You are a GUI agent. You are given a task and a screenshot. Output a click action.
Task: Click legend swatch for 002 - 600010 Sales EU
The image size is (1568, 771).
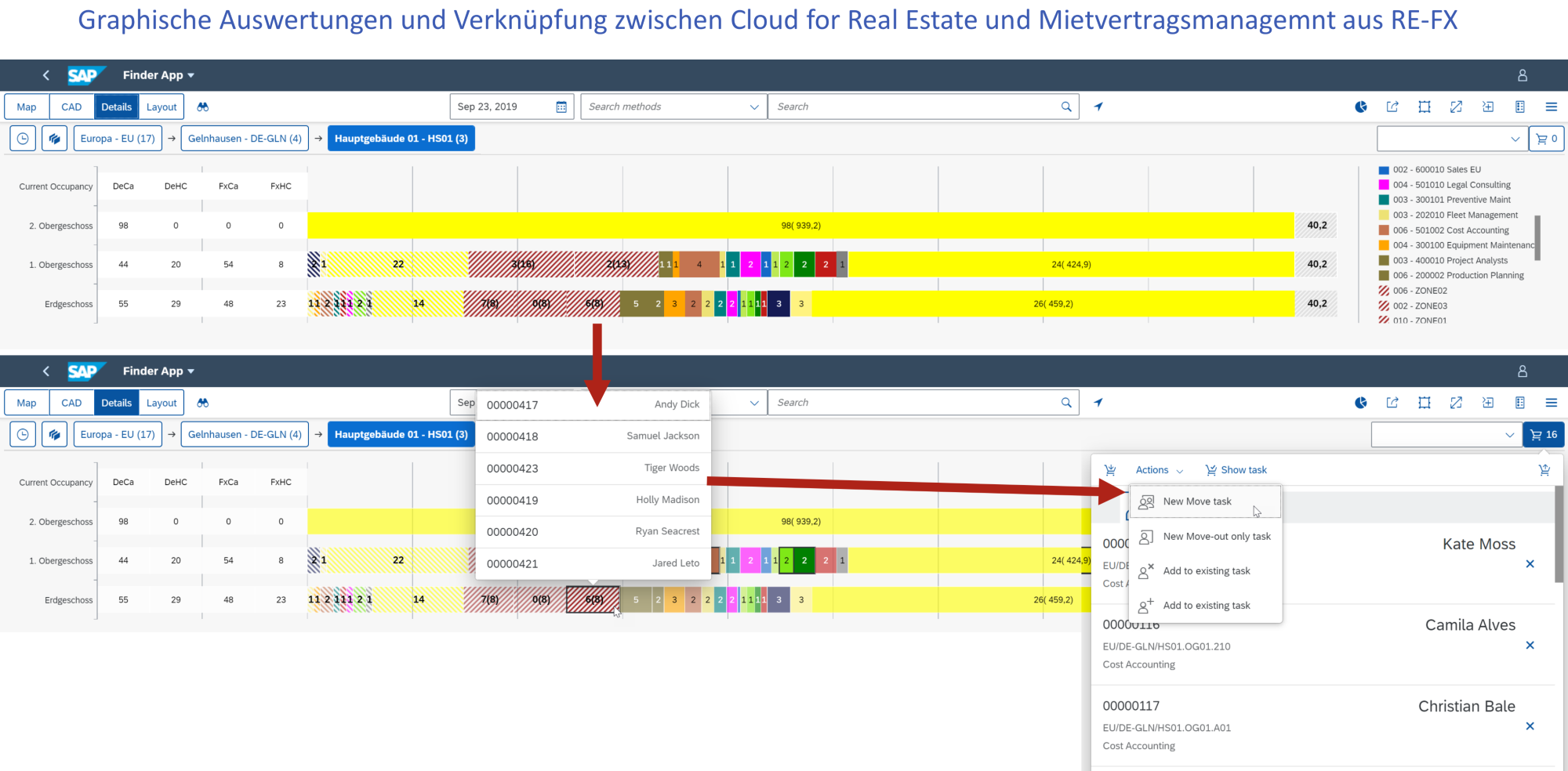coord(1384,170)
